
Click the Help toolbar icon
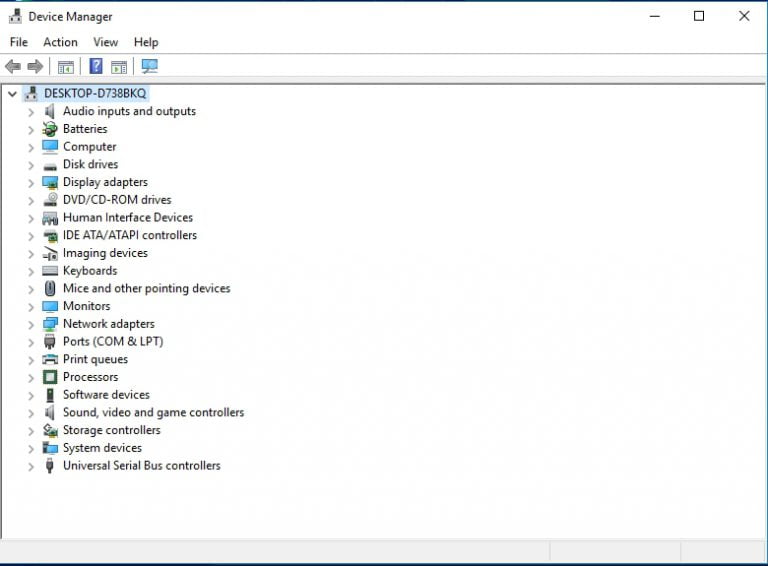tap(96, 67)
